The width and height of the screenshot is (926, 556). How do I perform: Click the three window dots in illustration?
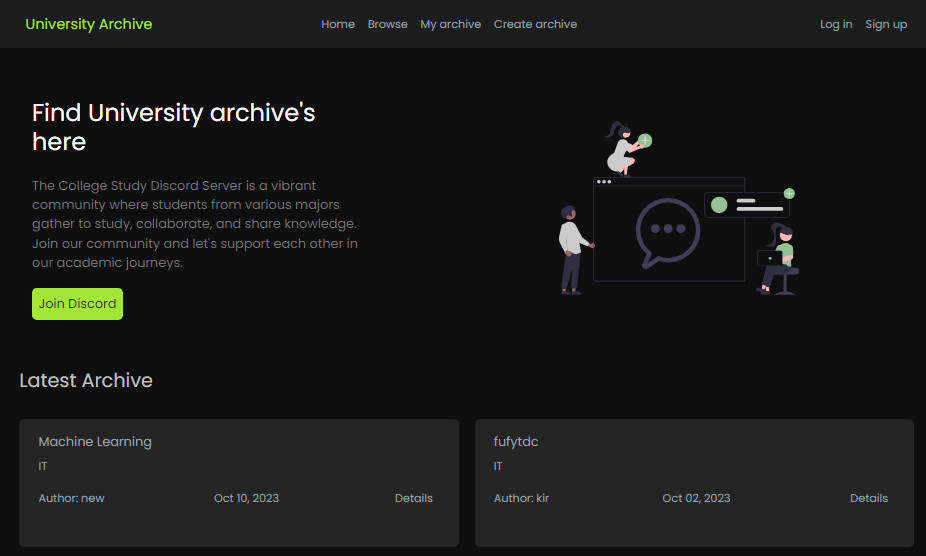coord(603,182)
